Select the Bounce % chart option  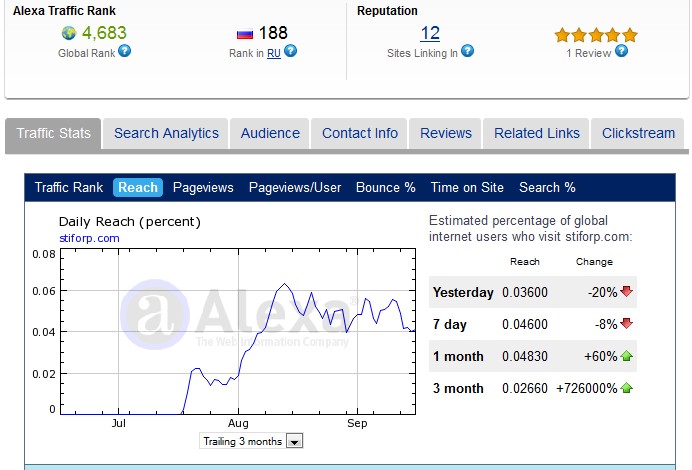coord(386,188)
